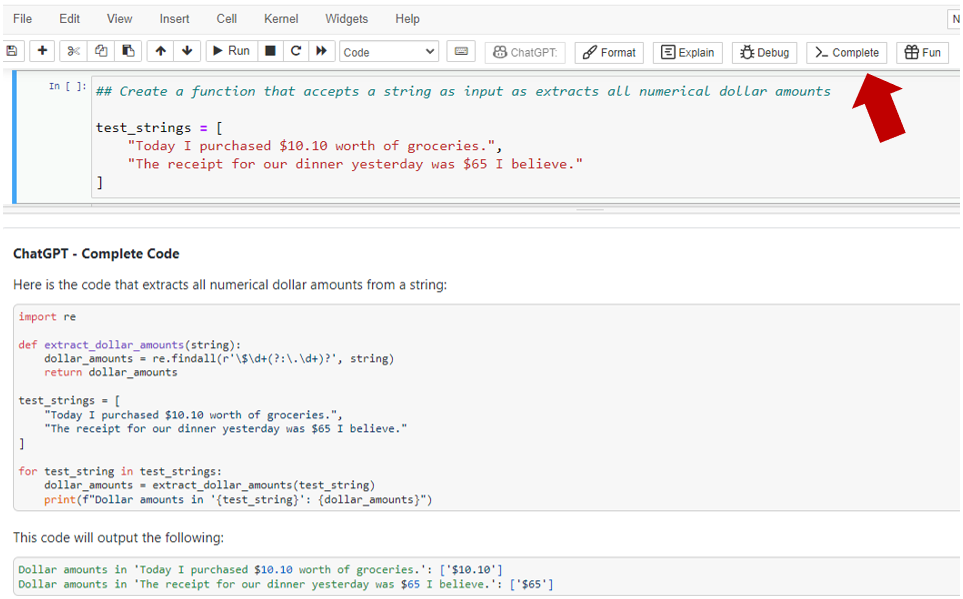This screenshot has width=963, height=599.
Task: Move the selected cell down
Action: [x=187, y=51]
